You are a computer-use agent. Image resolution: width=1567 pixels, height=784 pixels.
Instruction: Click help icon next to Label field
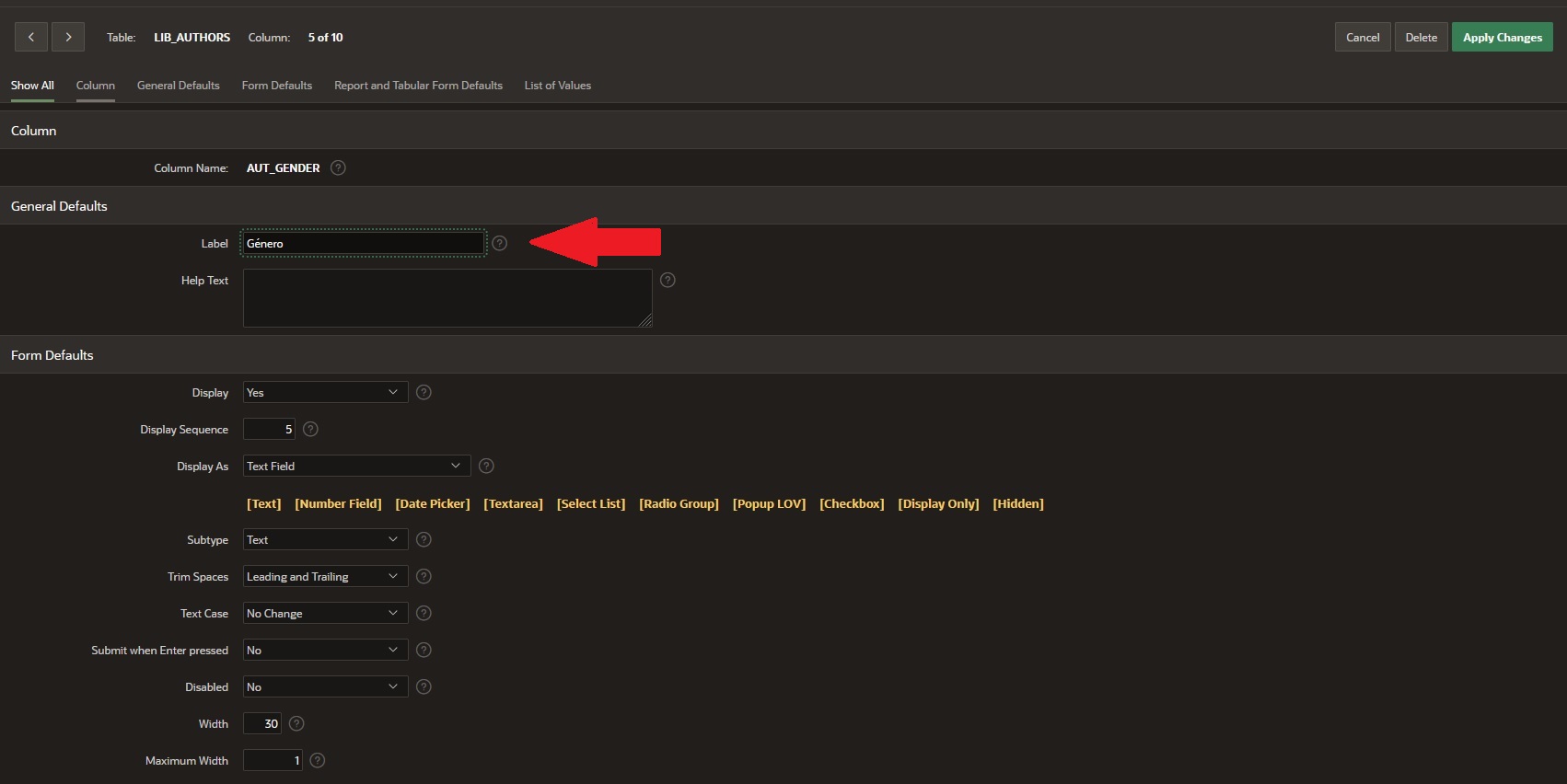tap(499, 243)
